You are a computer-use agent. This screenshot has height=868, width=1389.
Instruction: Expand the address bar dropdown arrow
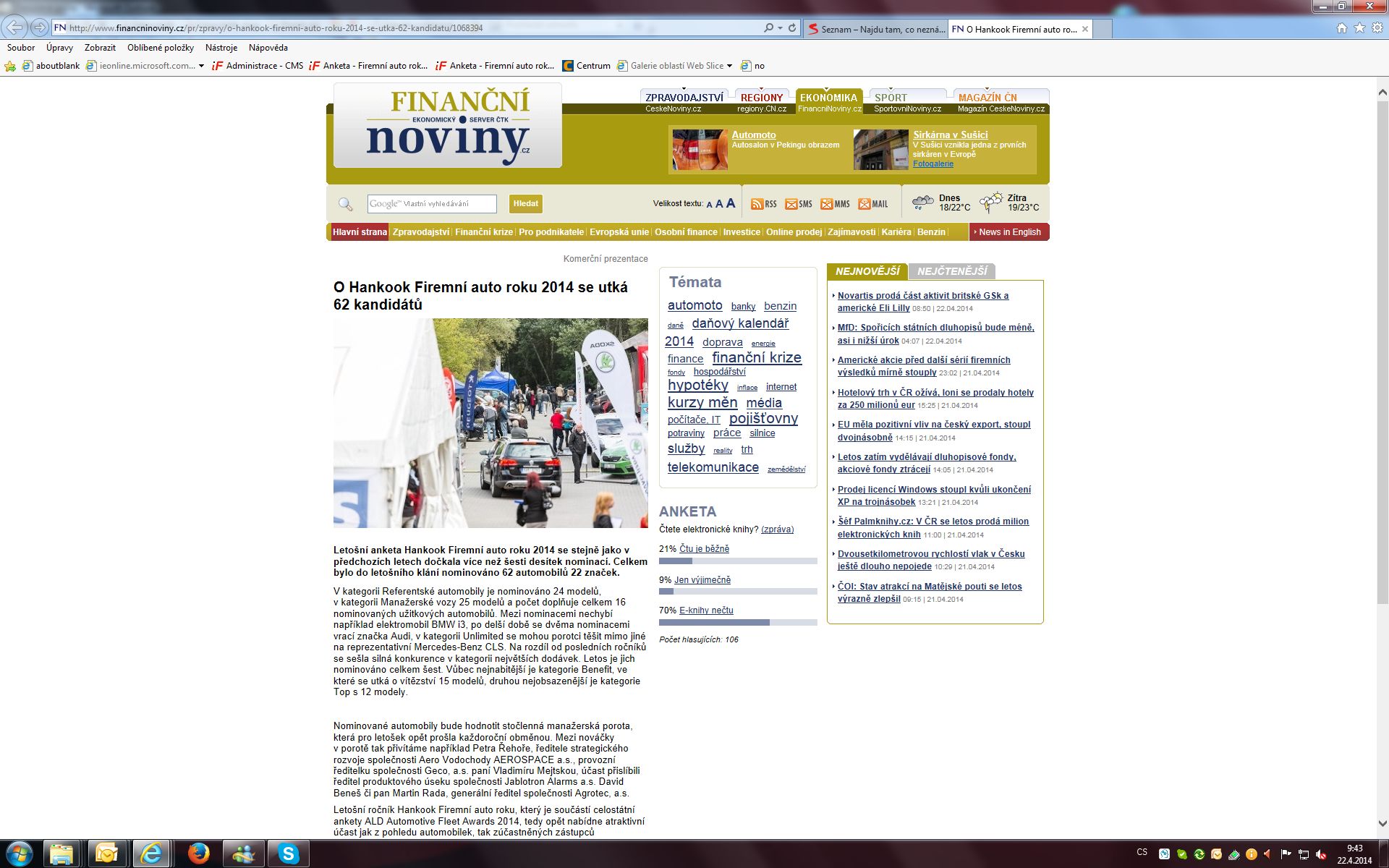(x=781, y=28)
